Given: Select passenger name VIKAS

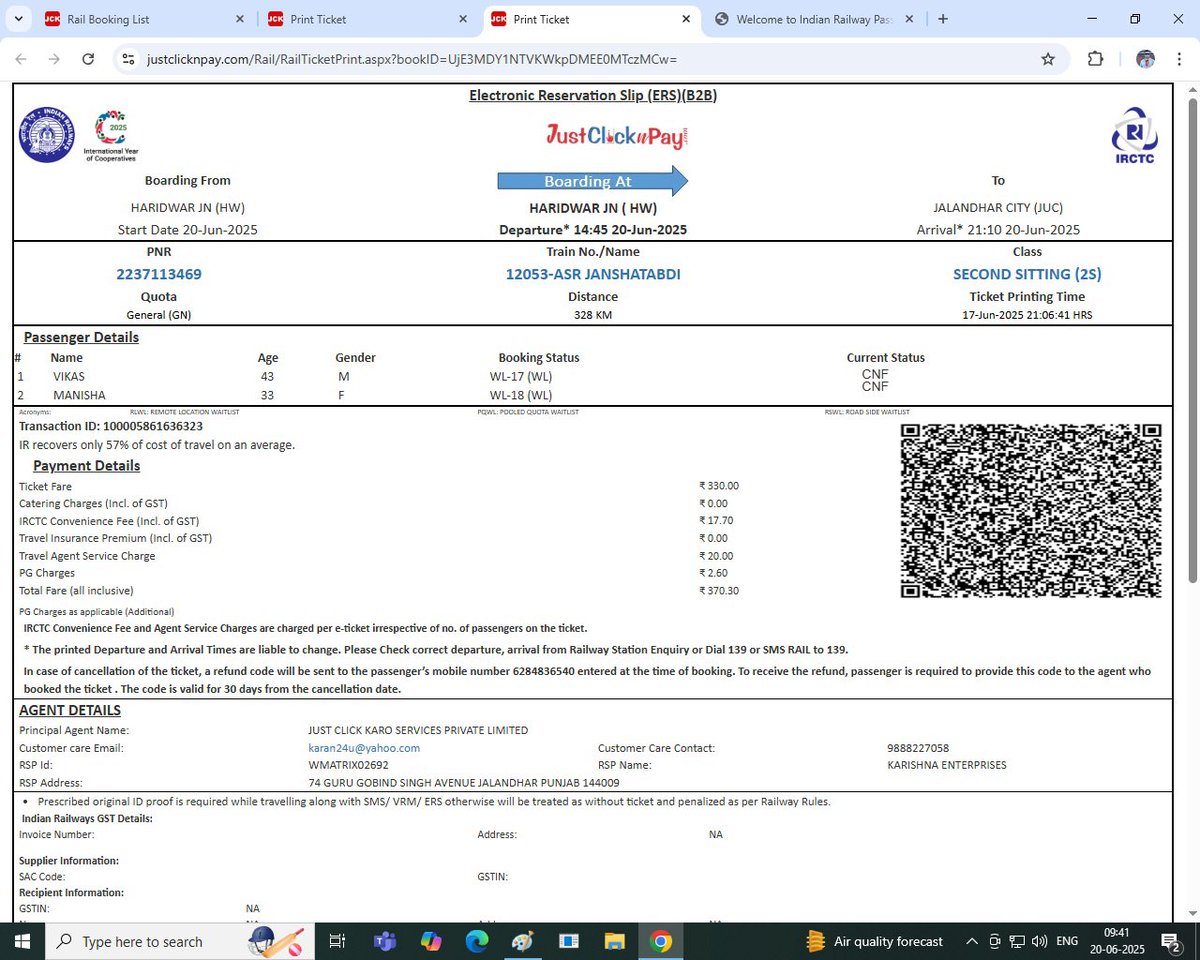Looking at the screenshot, I should point(69,377).
